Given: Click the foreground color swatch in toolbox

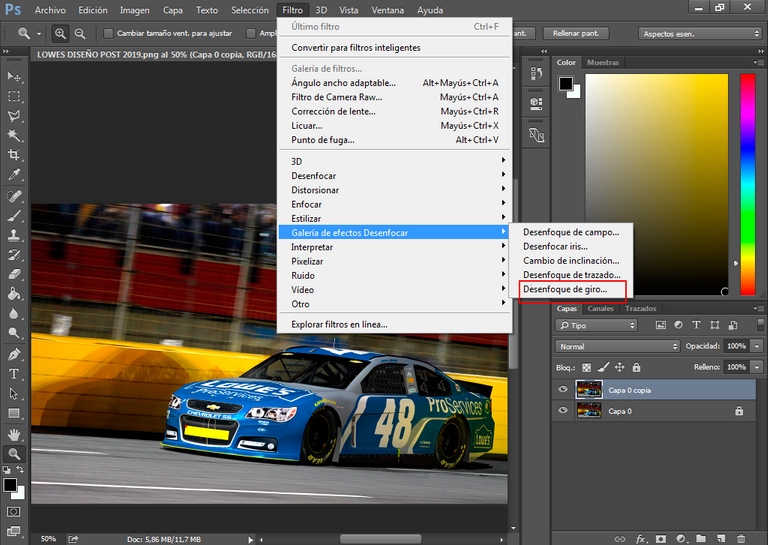Looking at the screenshot, I should (10, 485).
